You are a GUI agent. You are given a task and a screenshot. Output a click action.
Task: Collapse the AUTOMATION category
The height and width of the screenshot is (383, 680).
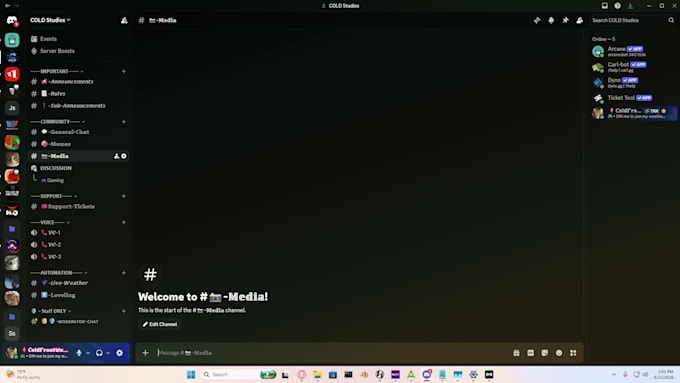pyautogui.click(x=59, y=273)
